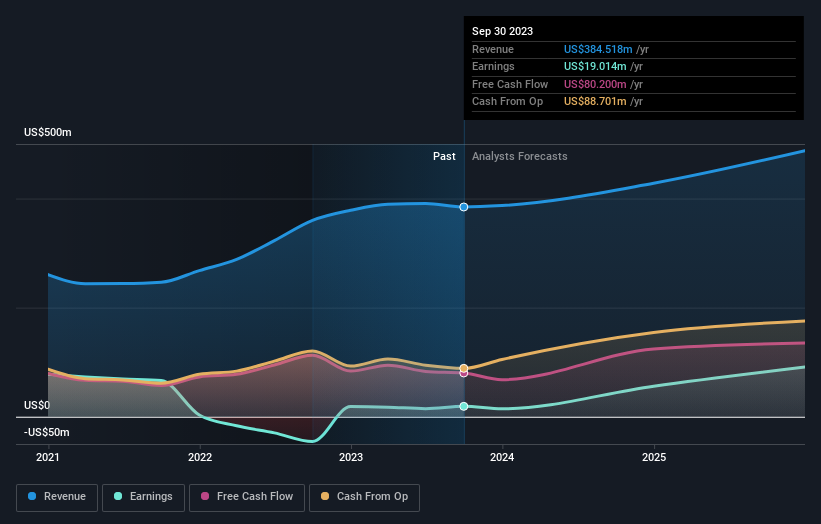821x524 pixels.
Task: Click the US$0 y-axis label
Action: coord(37,405)
